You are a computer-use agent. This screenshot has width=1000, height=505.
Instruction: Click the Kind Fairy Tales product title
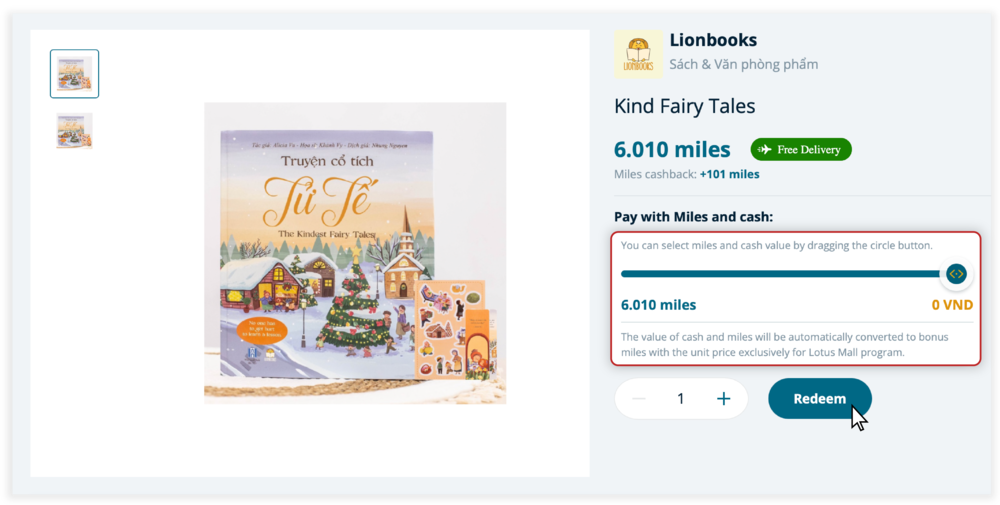684,106
